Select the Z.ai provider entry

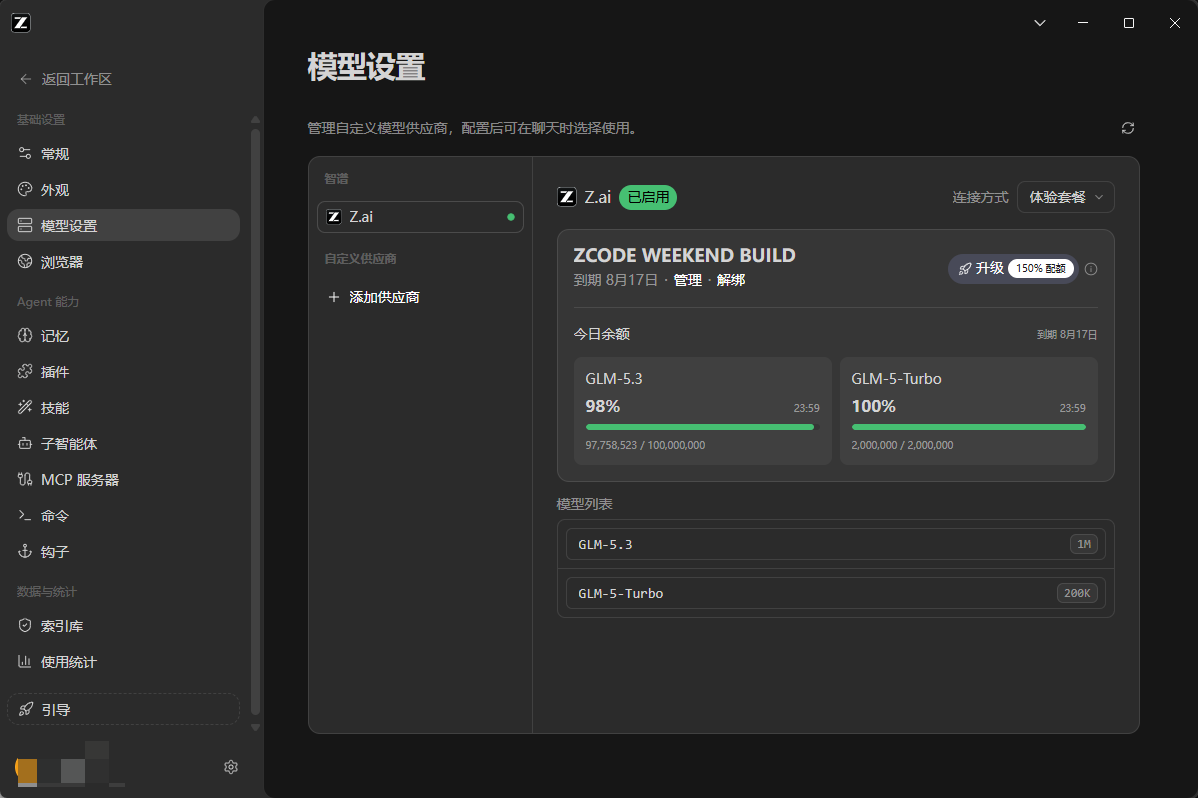(x=420, y=217)
